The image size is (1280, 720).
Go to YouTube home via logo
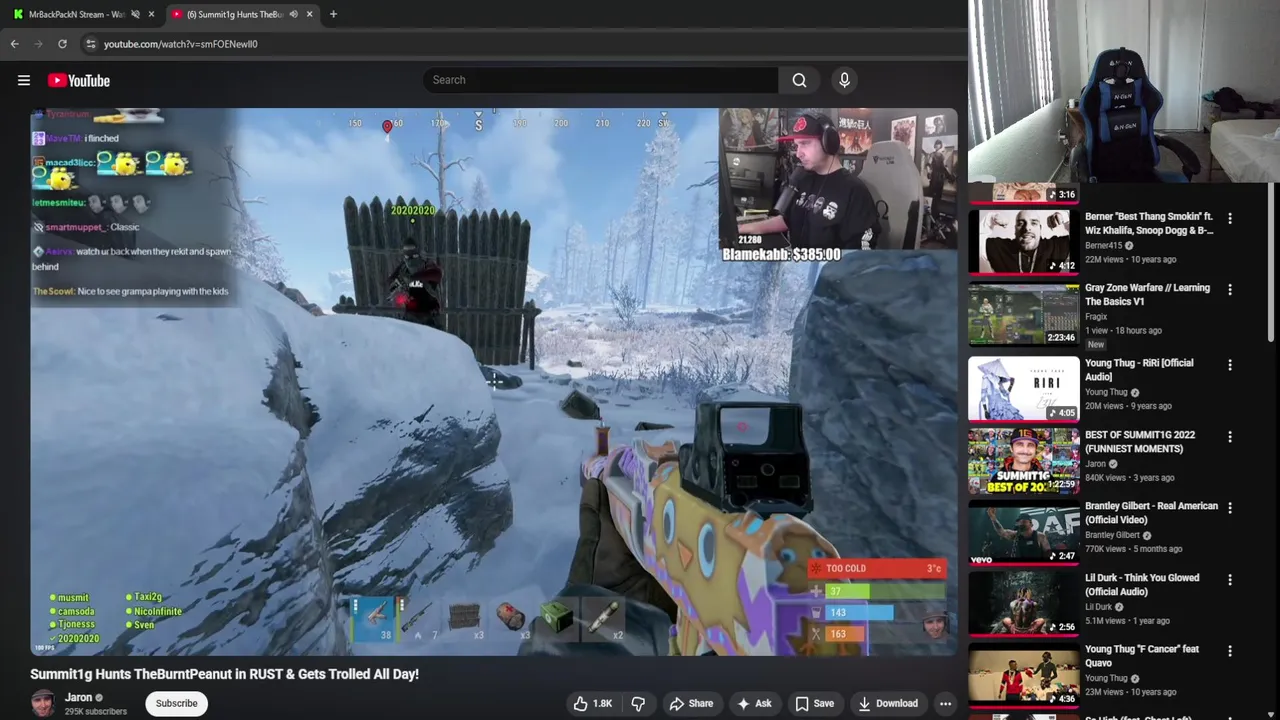pos(79,80)
